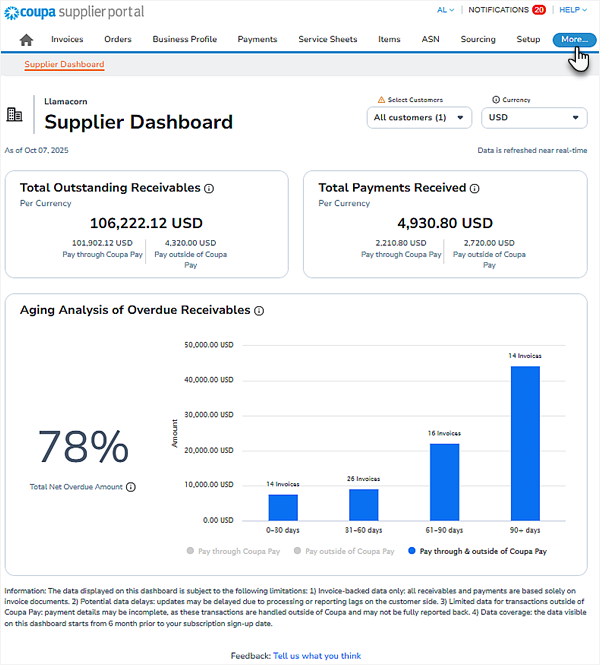Click info icon beside Total Outstanding Receivables

pos(209,188)
